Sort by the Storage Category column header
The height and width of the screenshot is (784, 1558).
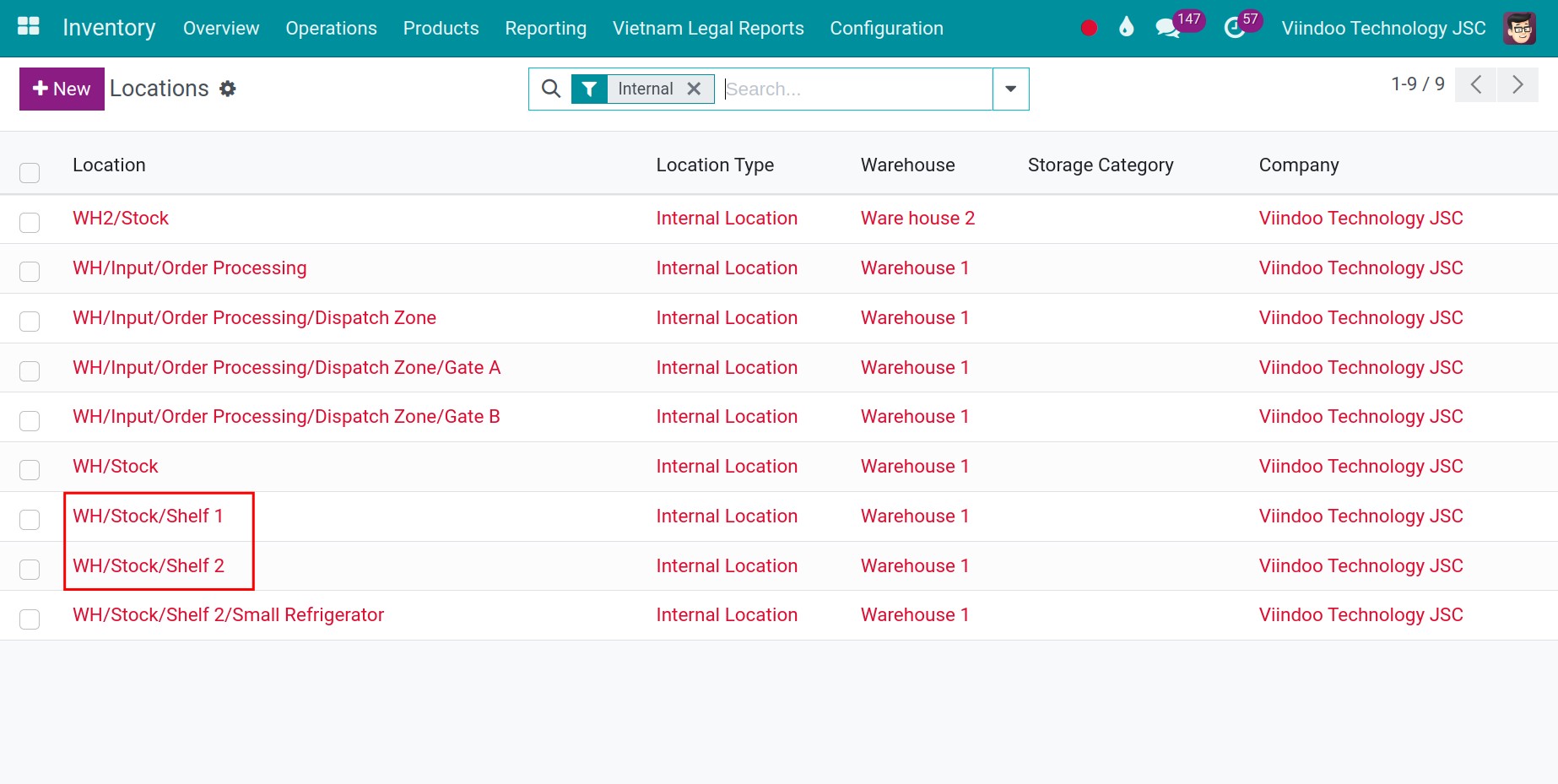1101,165
